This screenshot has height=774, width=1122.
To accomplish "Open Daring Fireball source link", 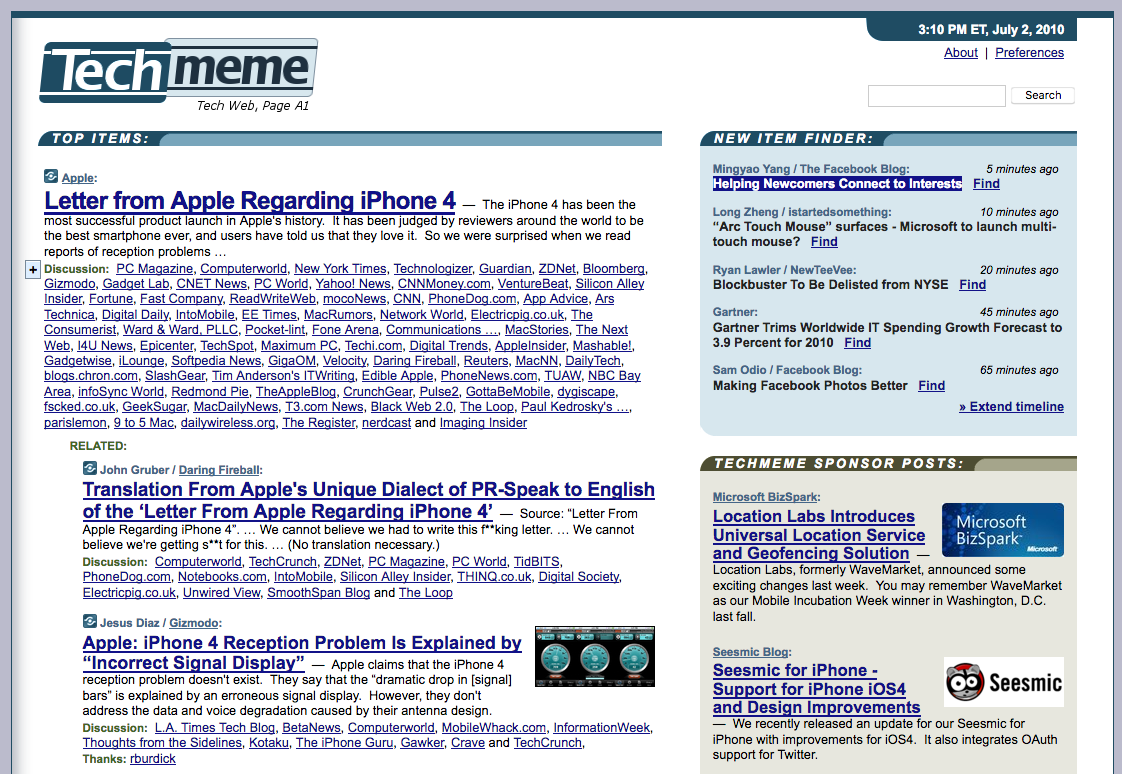I will click(x=219, y=470).
